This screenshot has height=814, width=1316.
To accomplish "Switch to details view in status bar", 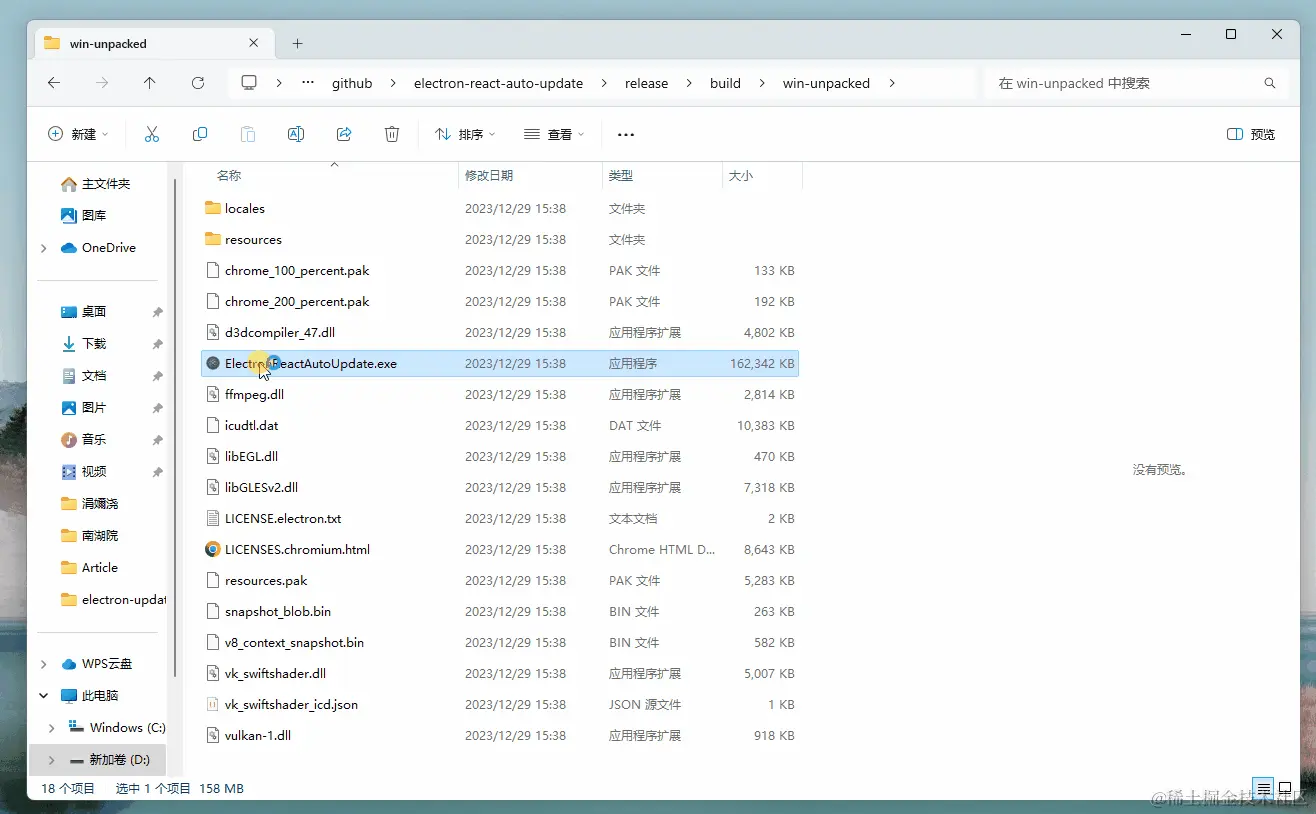I will (x=1264, y=788).
